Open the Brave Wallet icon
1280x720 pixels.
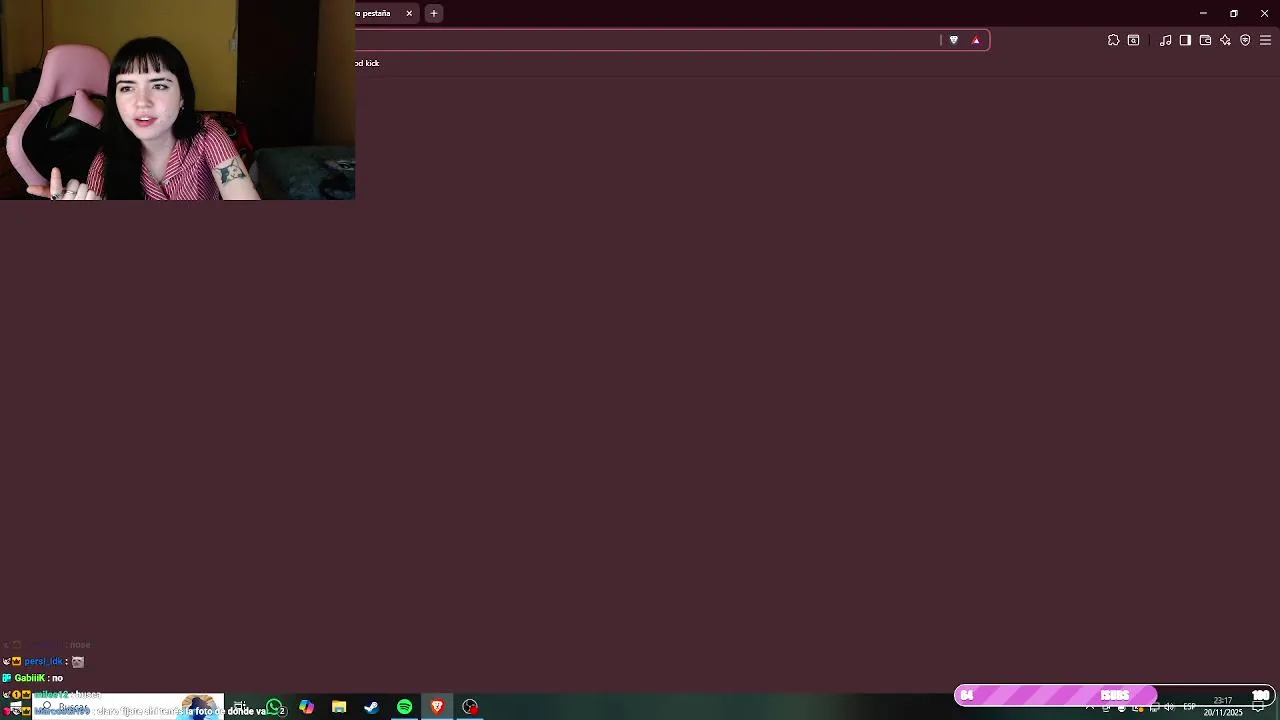click(x=1205, y=40)
